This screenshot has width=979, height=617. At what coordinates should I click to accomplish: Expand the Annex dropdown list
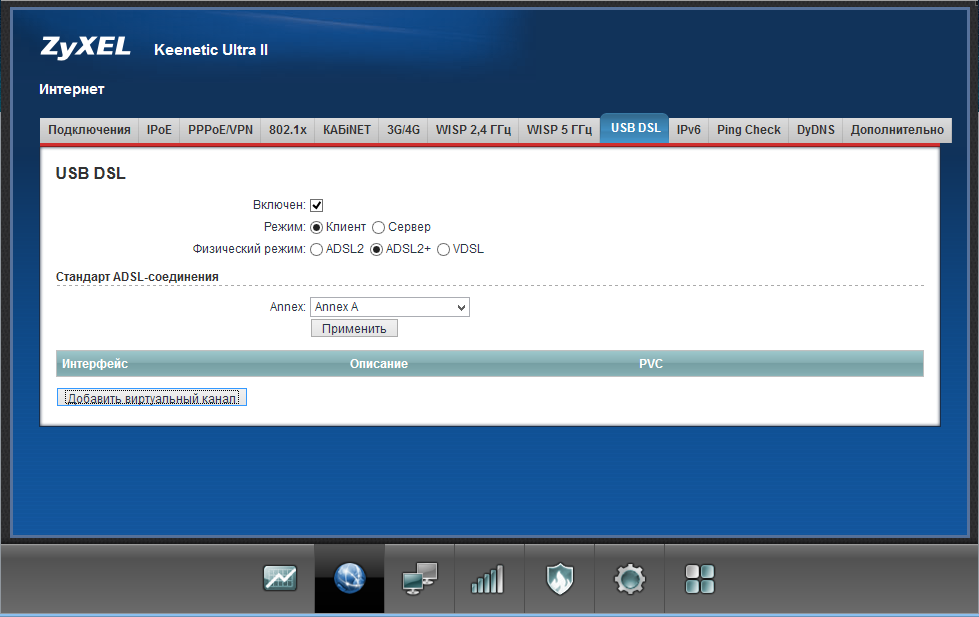[x=390, y=307]
